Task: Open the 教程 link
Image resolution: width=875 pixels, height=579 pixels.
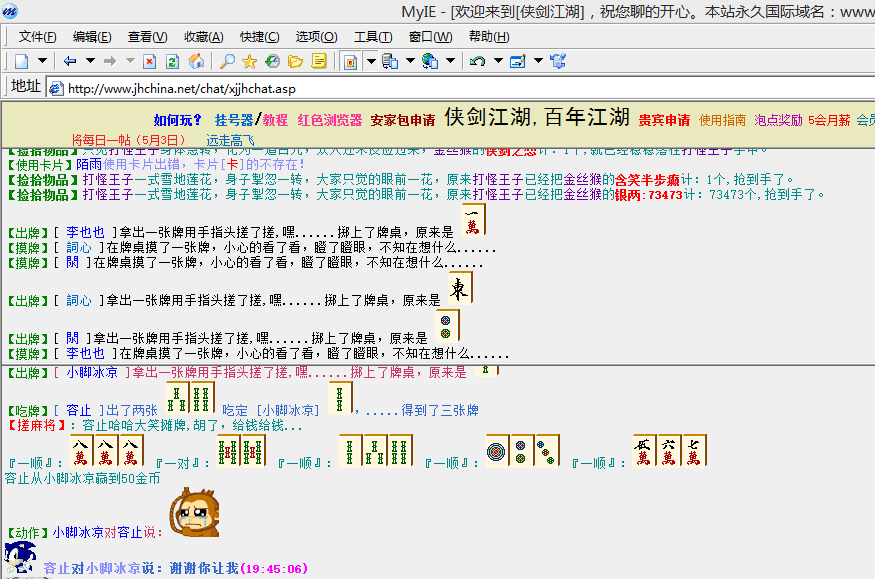Action: click(x=275, y=120)
